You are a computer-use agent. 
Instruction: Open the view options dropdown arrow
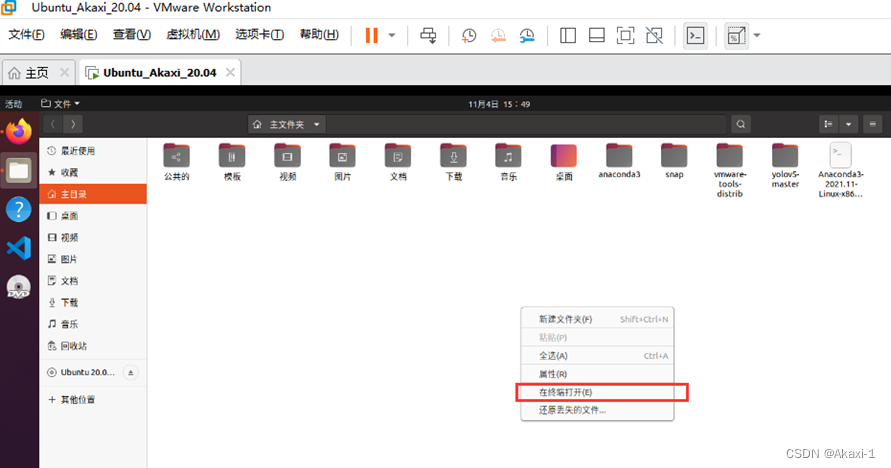[848, 124]
